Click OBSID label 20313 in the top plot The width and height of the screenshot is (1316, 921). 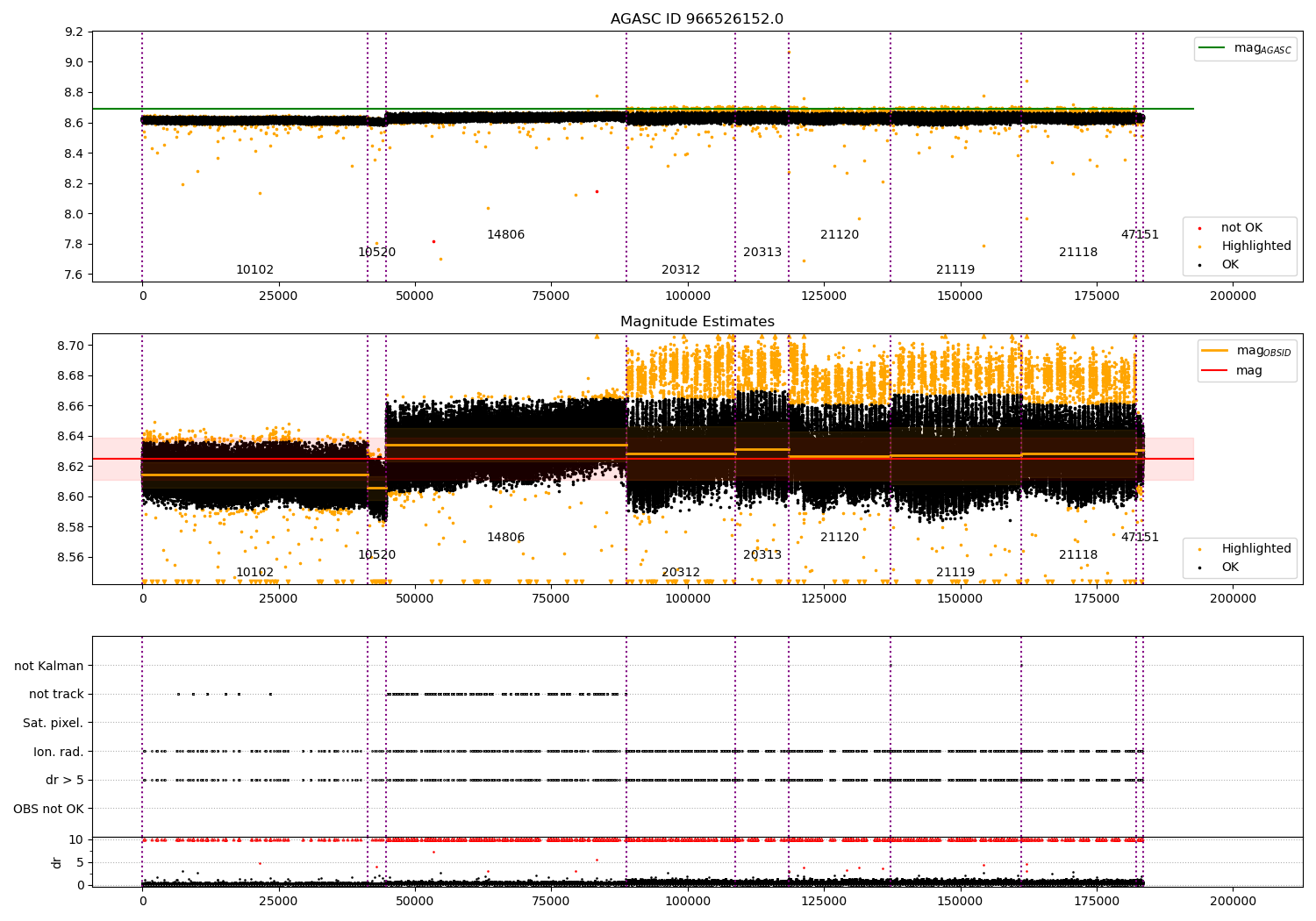tap(762, 253)
